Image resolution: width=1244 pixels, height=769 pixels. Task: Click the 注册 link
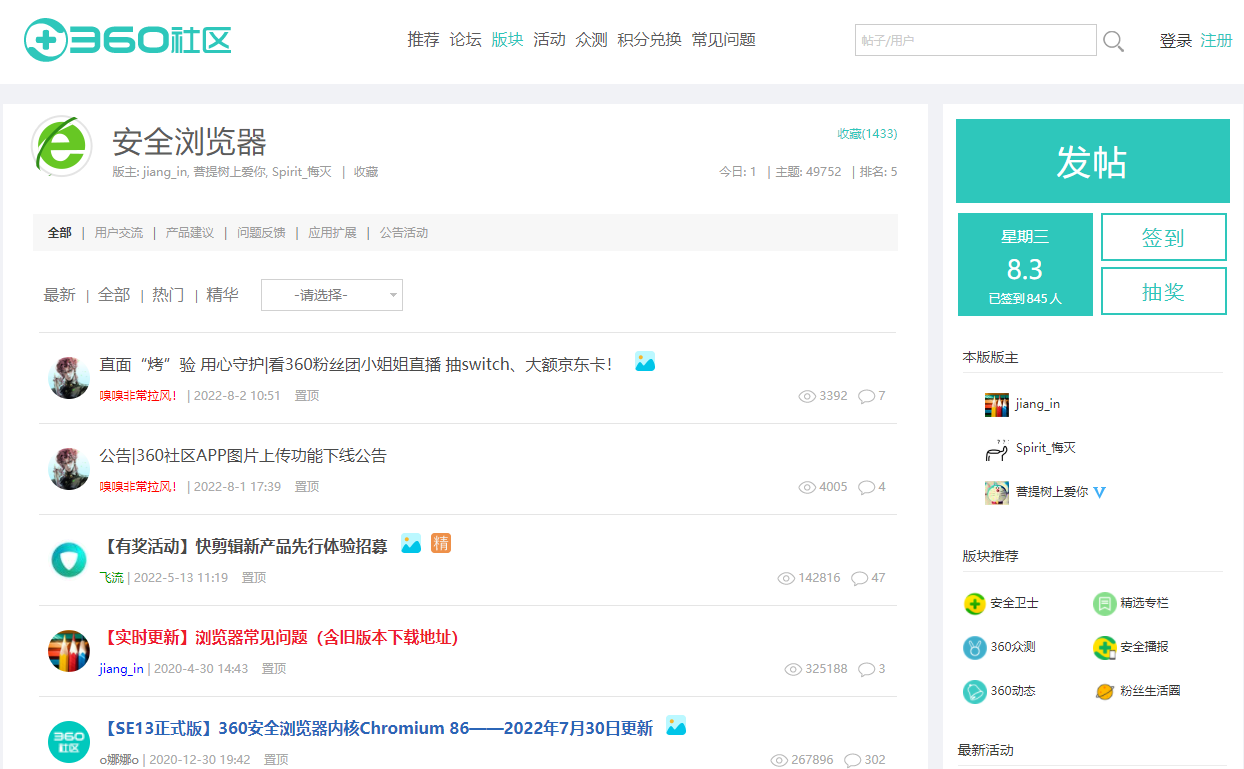[x=1216, y=41]
